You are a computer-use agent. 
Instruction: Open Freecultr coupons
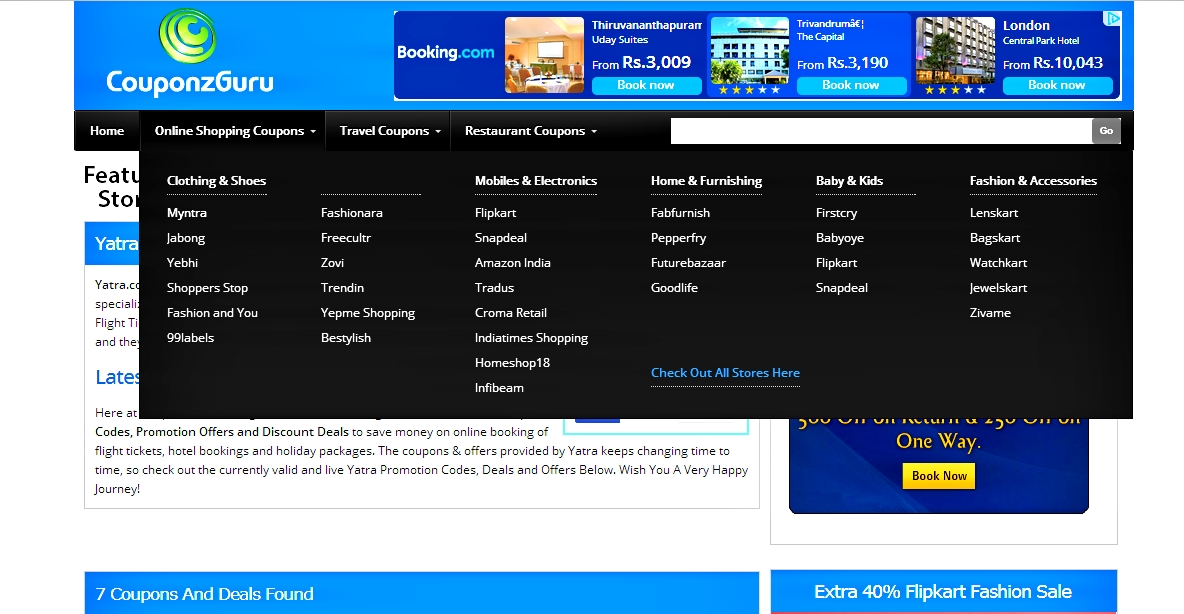[x=346, y=238]
